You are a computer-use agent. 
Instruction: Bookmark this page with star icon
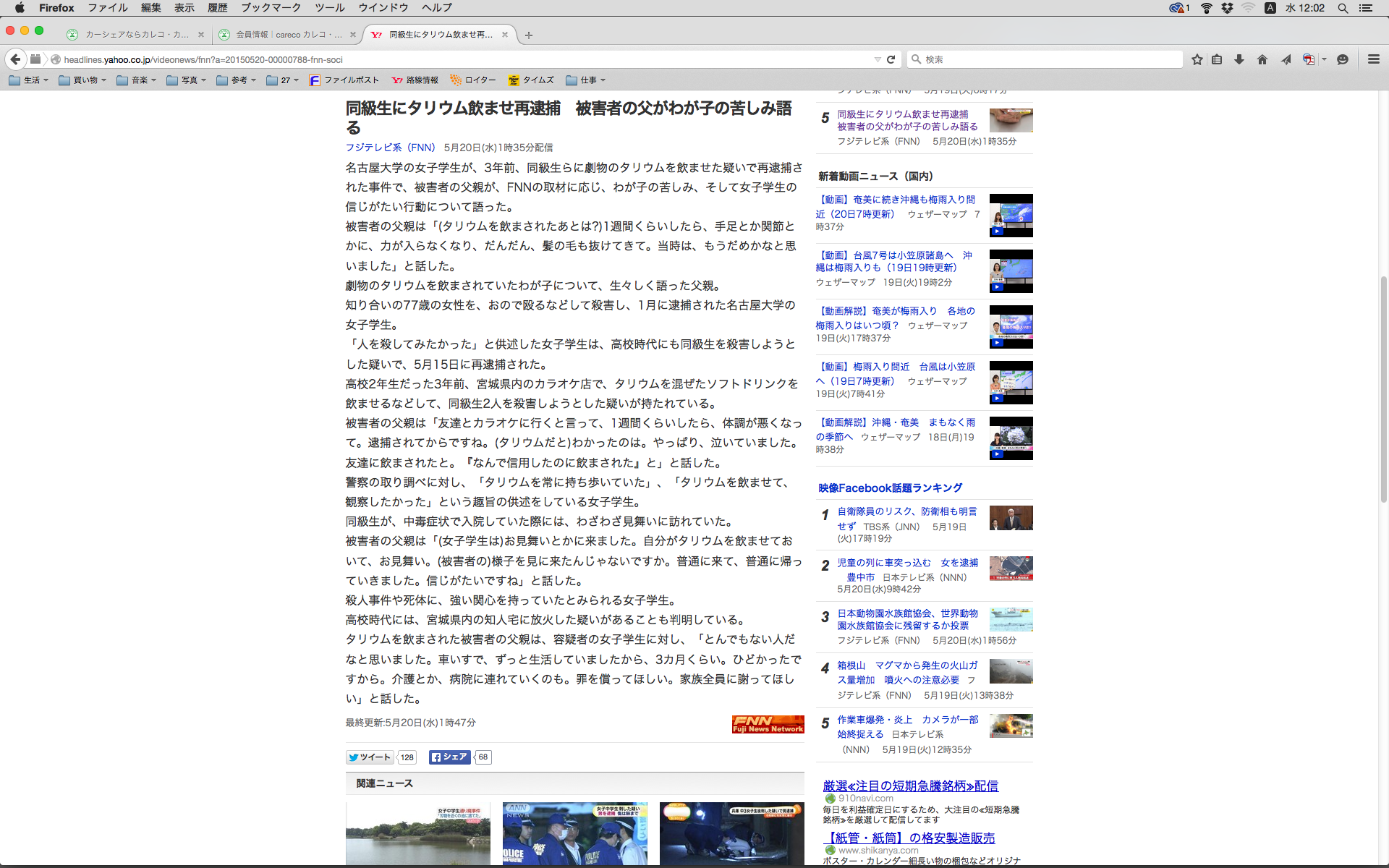pos(1197,59)
